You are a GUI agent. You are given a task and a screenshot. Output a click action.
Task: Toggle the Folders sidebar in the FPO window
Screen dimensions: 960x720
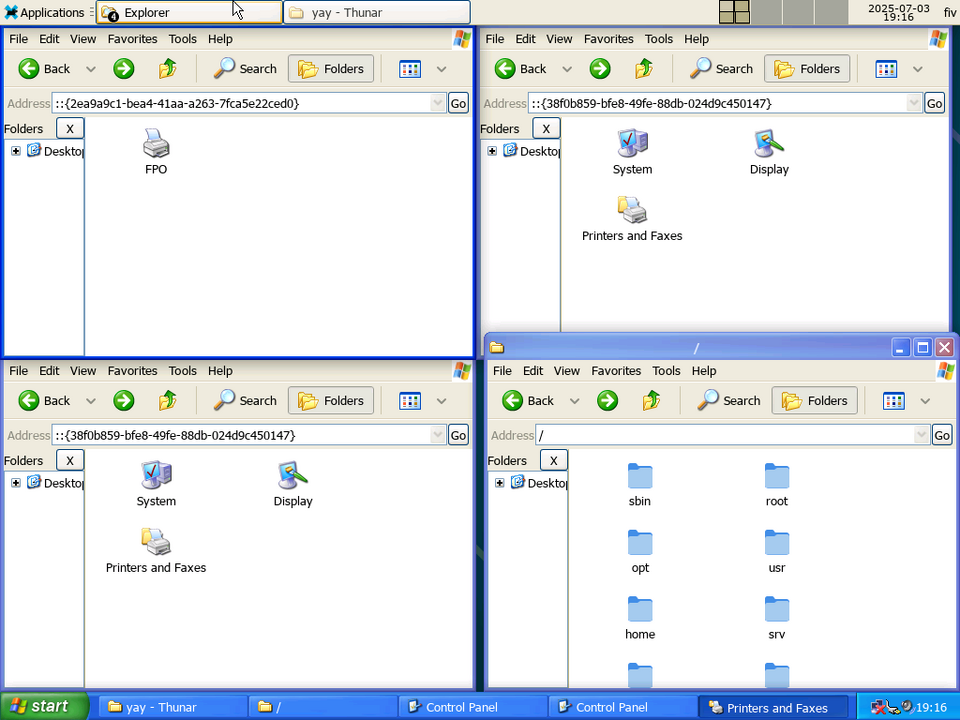[x=331, y=68]
